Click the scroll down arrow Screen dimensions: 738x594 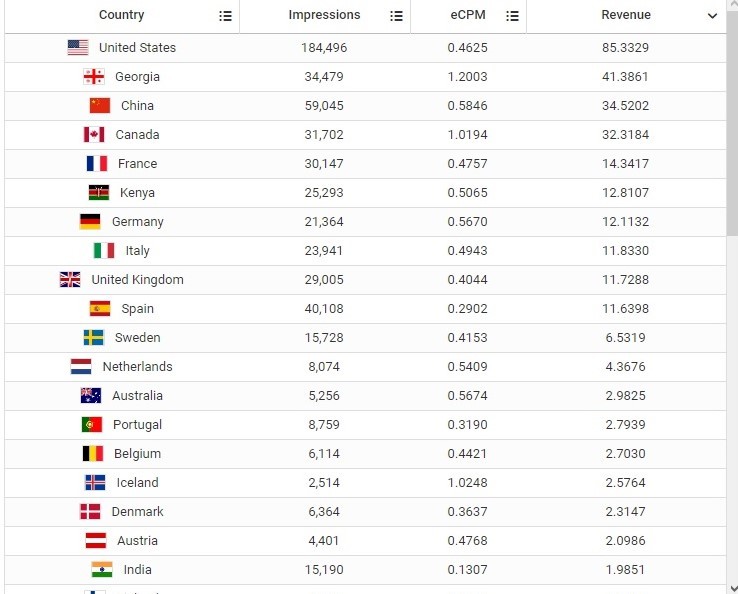click(733, 588)
